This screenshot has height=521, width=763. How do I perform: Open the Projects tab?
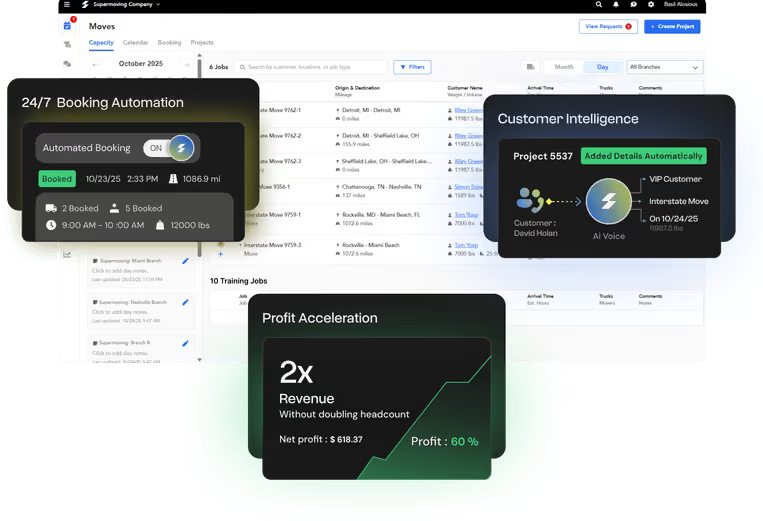[202, 43]
